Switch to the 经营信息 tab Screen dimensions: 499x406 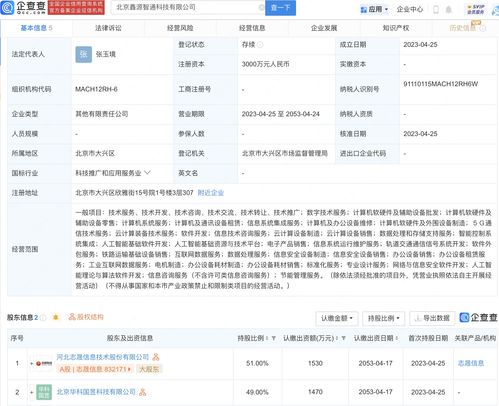pyautogui.click(x=252, y=28)
